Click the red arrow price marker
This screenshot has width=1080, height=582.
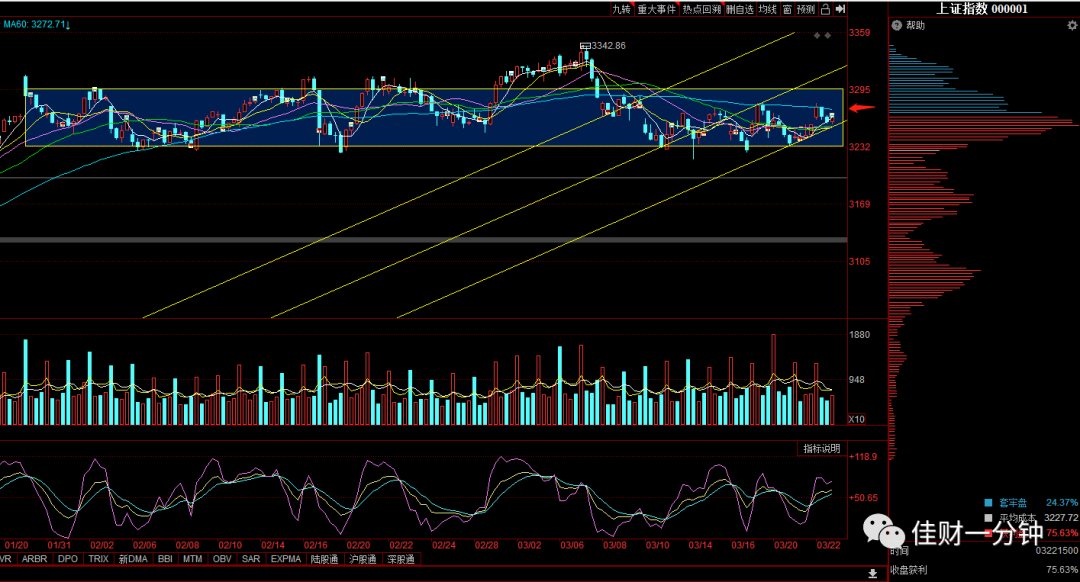coord(862,107)
